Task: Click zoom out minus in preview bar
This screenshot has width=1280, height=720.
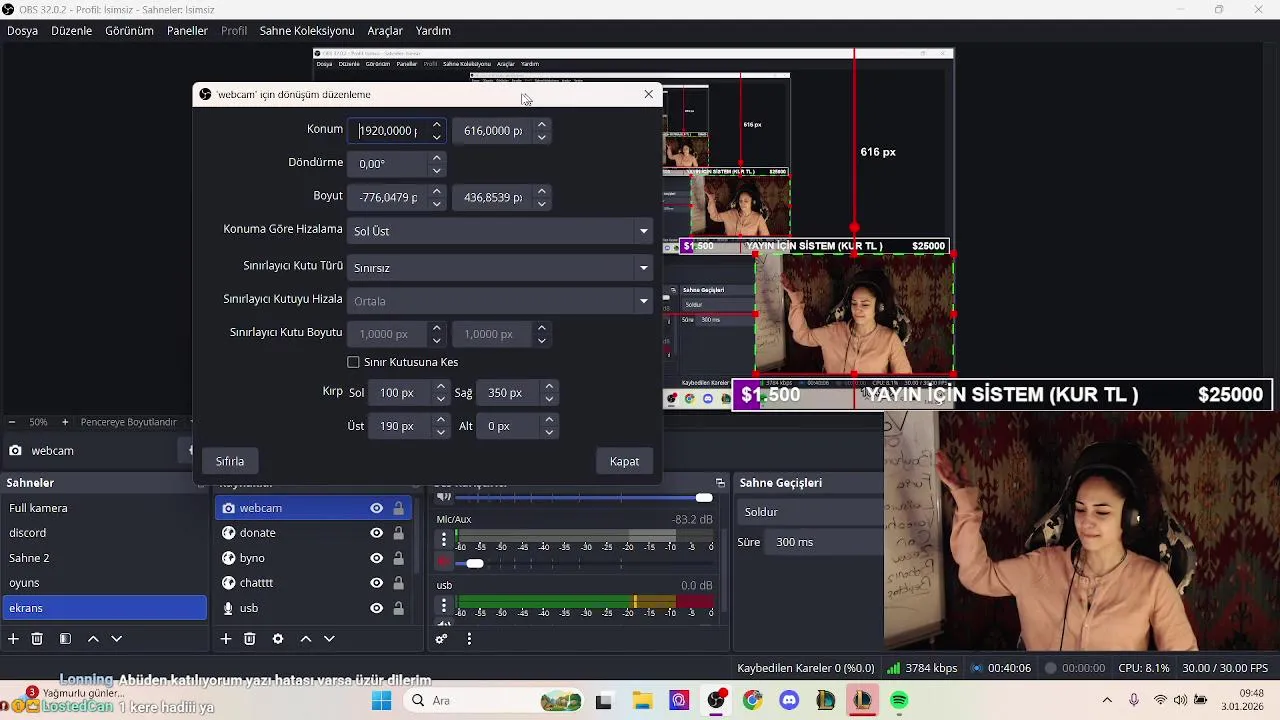Action: tap(12, 422)
